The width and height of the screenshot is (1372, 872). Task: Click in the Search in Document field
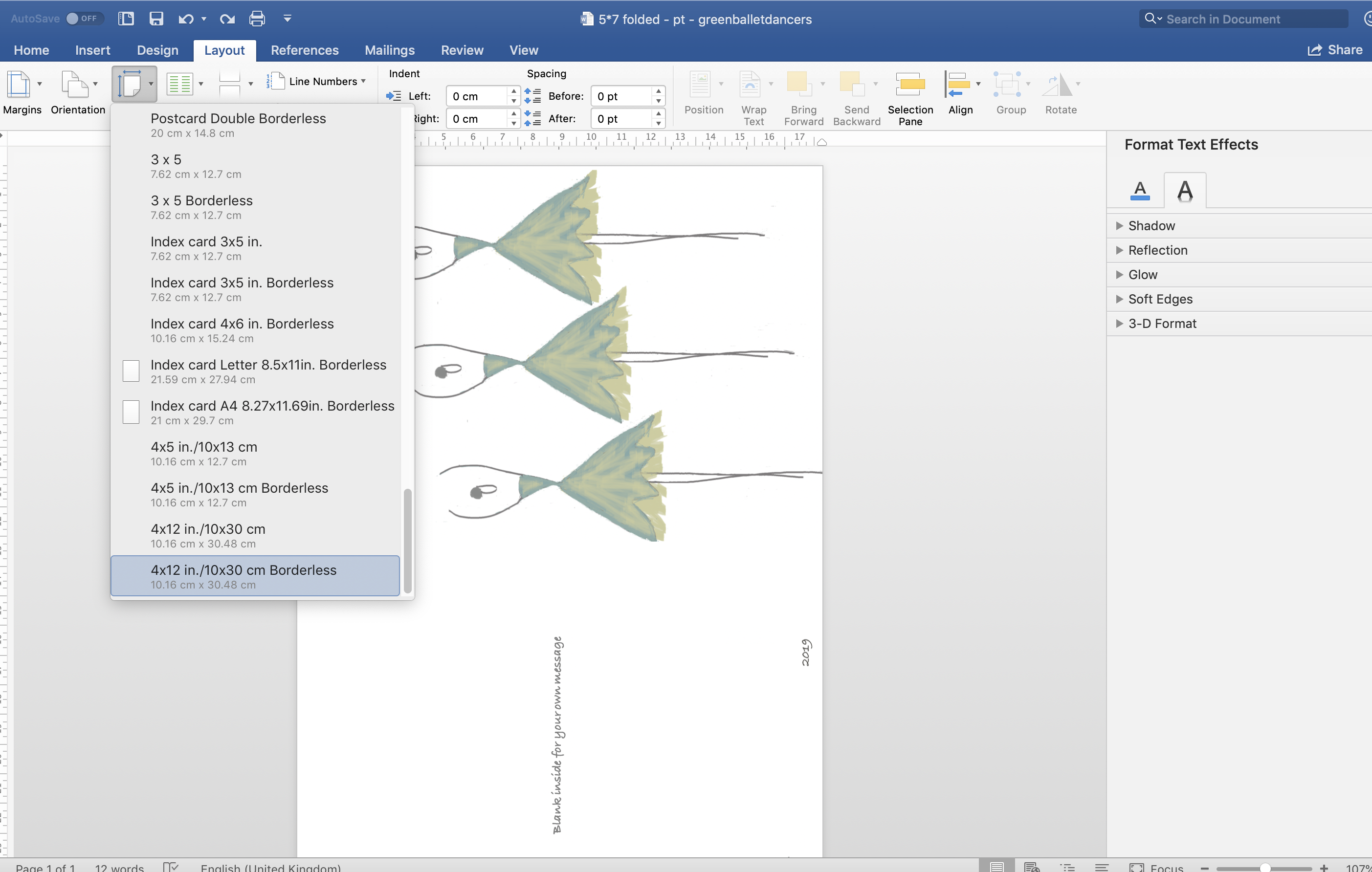[x=1243, y=19]
